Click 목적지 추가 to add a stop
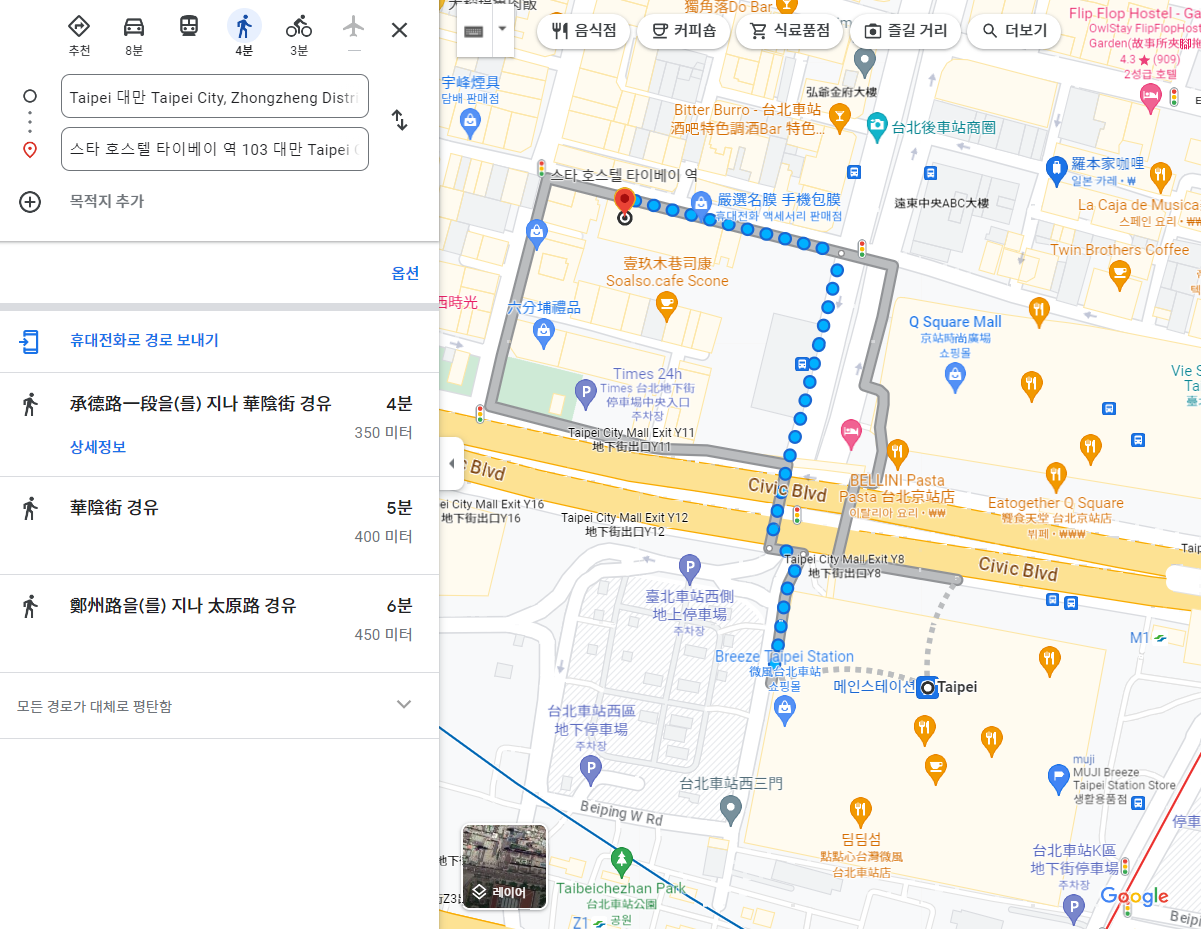This screenshot has width=1201, height=929. pyautogui.click(x=107, y=201)
